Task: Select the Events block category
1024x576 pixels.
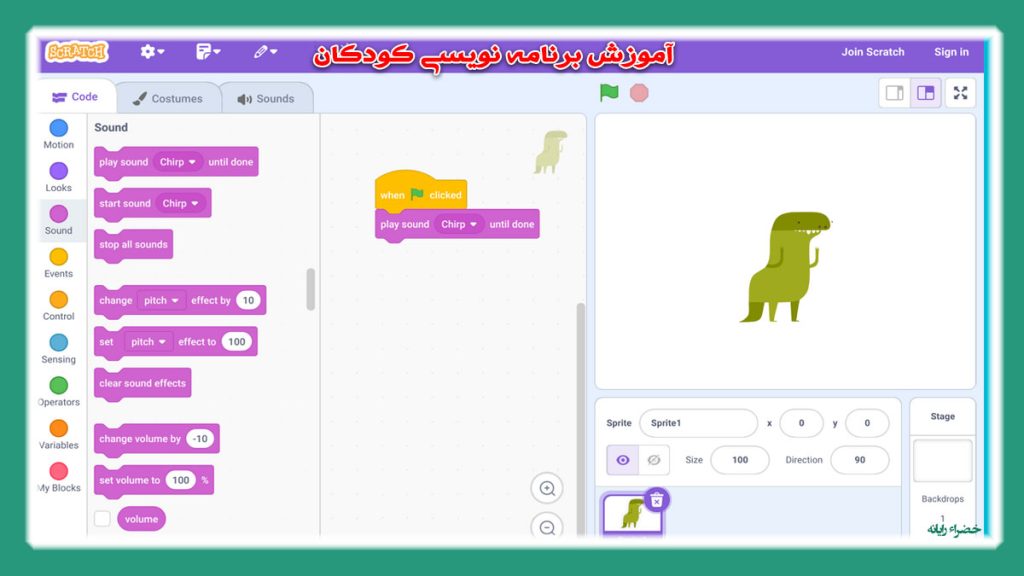Action: point(59,263)
